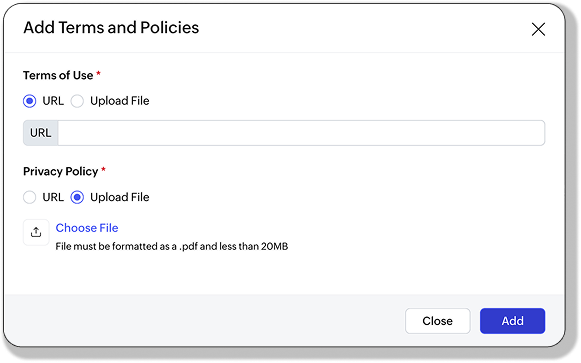Click the blue Add button
This screenshot has height=363, width=581.
[512, 321]
